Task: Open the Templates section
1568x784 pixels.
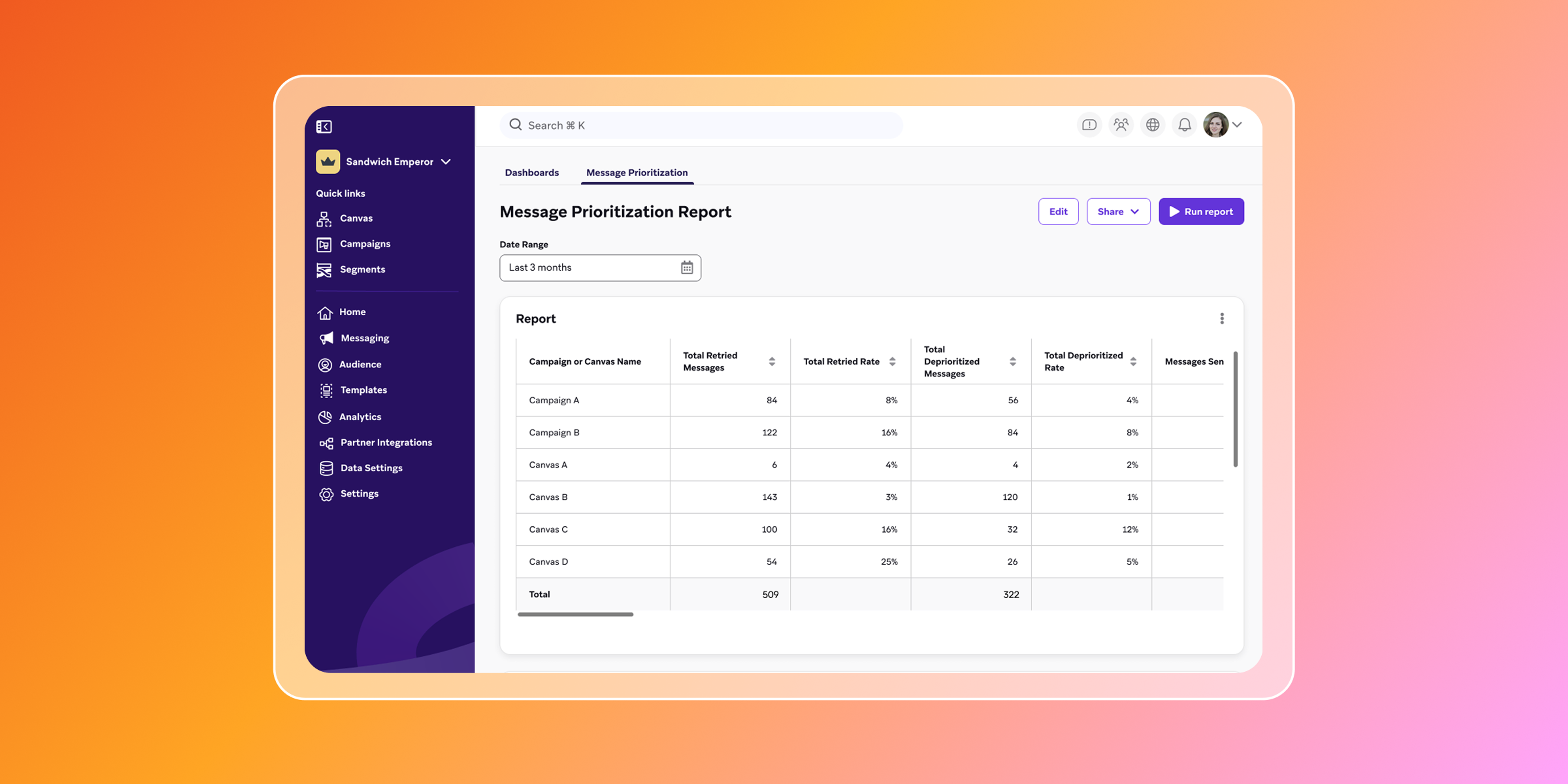Action: tap(353, 390)
